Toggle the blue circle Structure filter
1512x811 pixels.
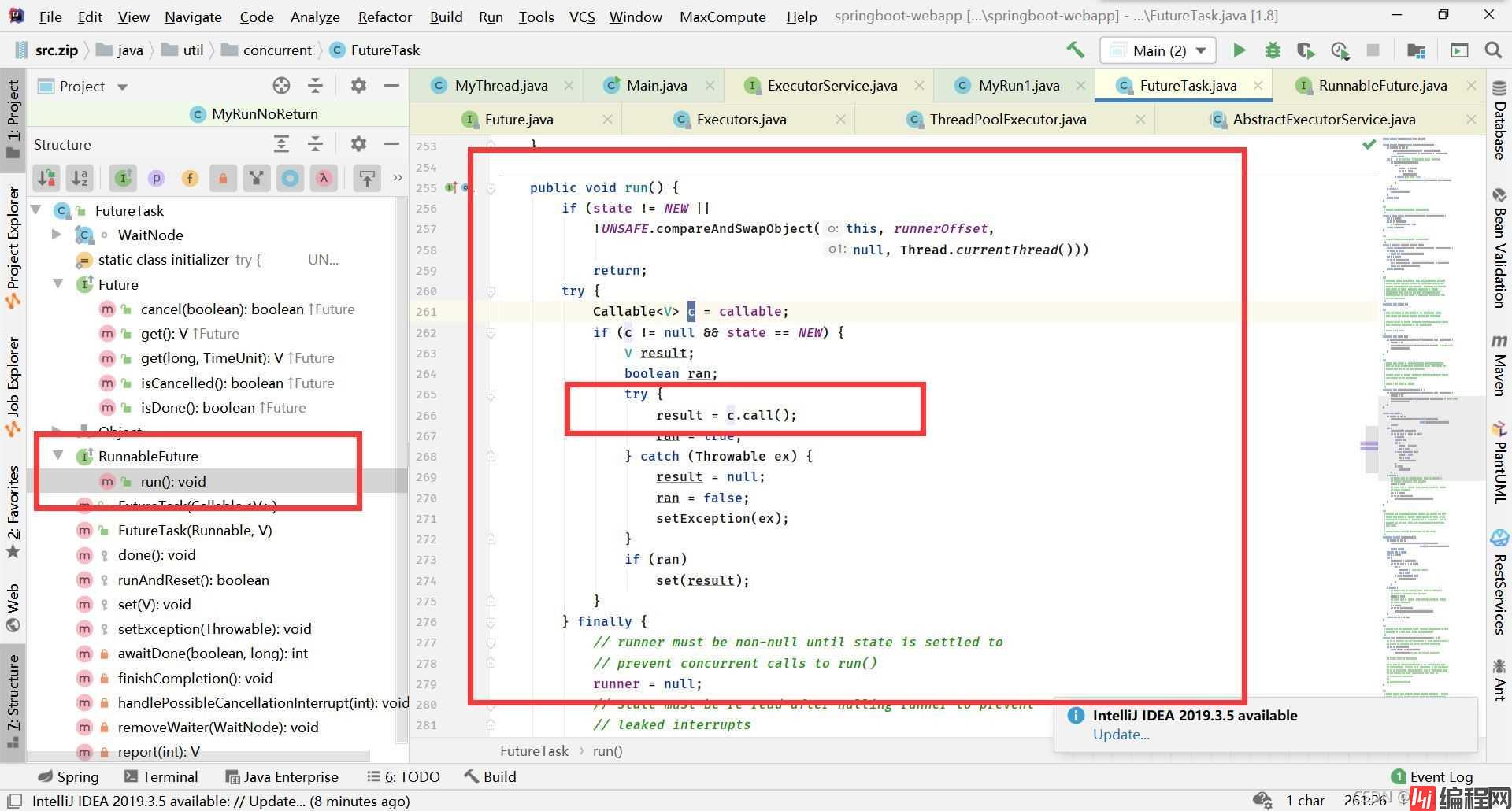[290, 178]
